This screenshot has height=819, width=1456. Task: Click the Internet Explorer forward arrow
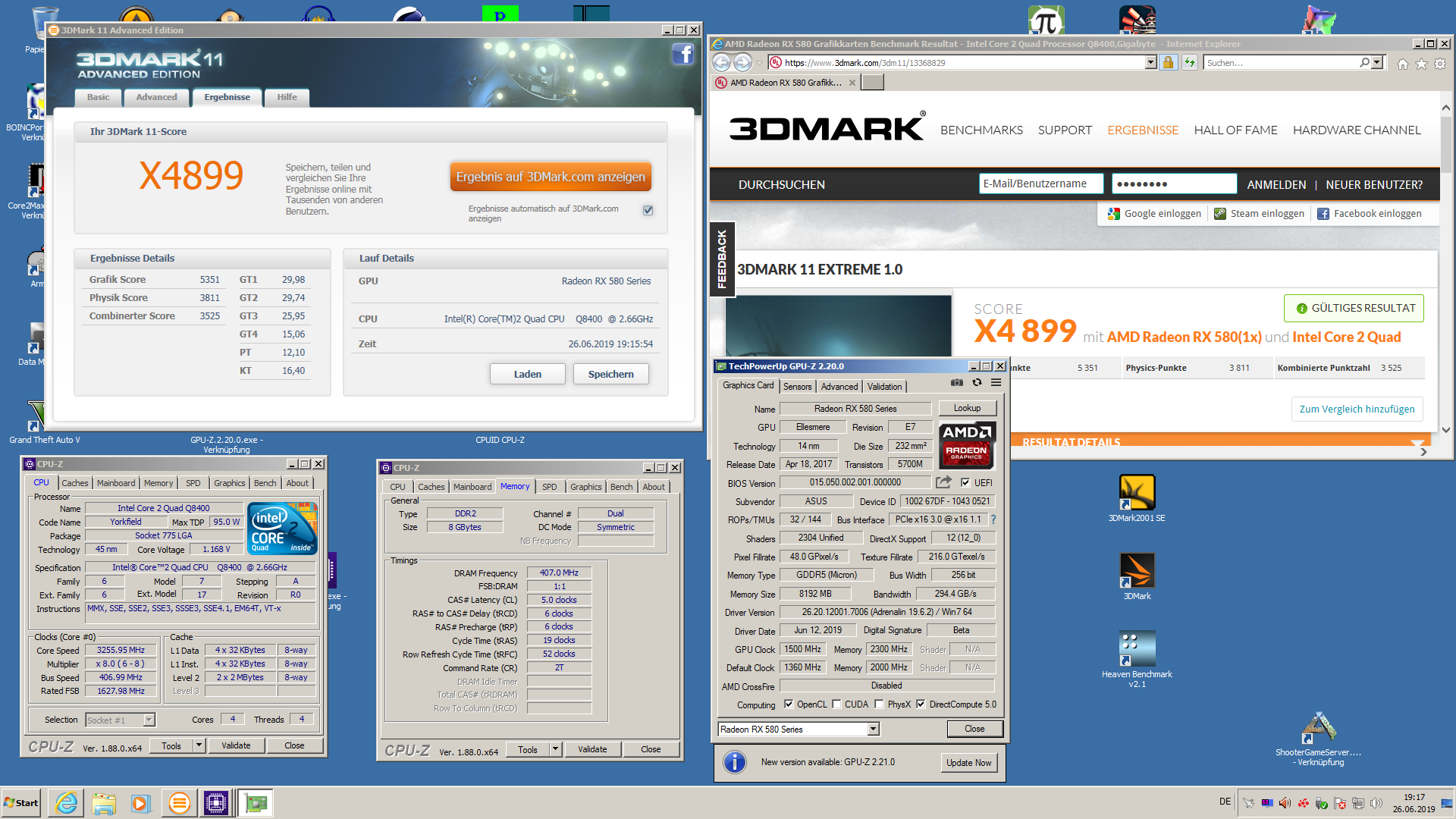coord(742,63)
